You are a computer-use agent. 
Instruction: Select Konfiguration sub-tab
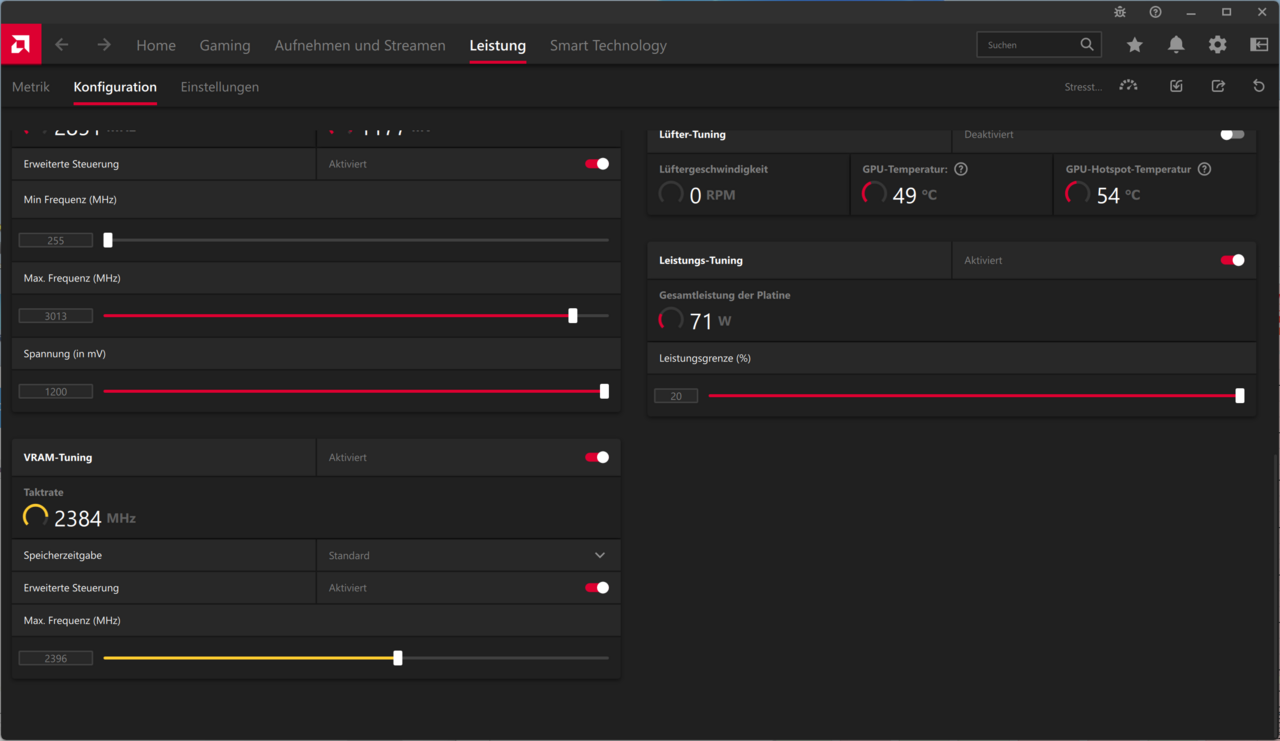click(115, 87)
